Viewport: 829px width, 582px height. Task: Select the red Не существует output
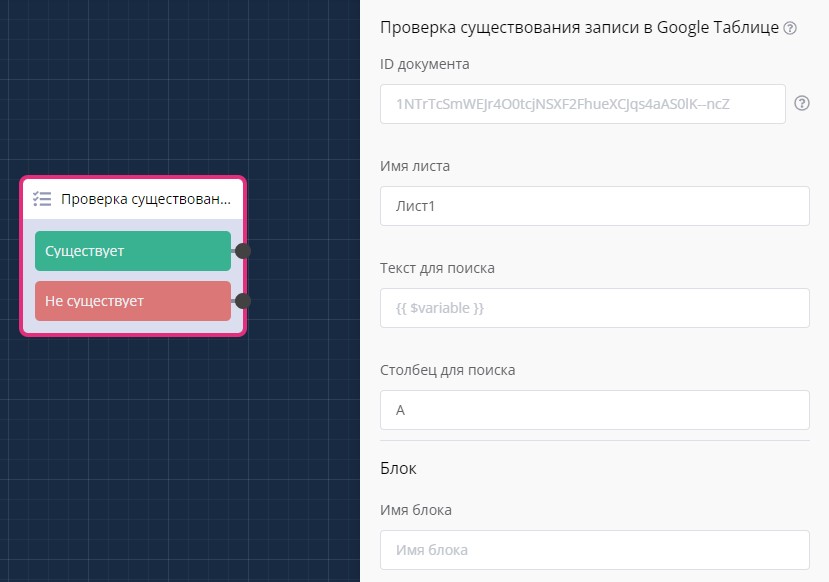click(x=132, y=301)
